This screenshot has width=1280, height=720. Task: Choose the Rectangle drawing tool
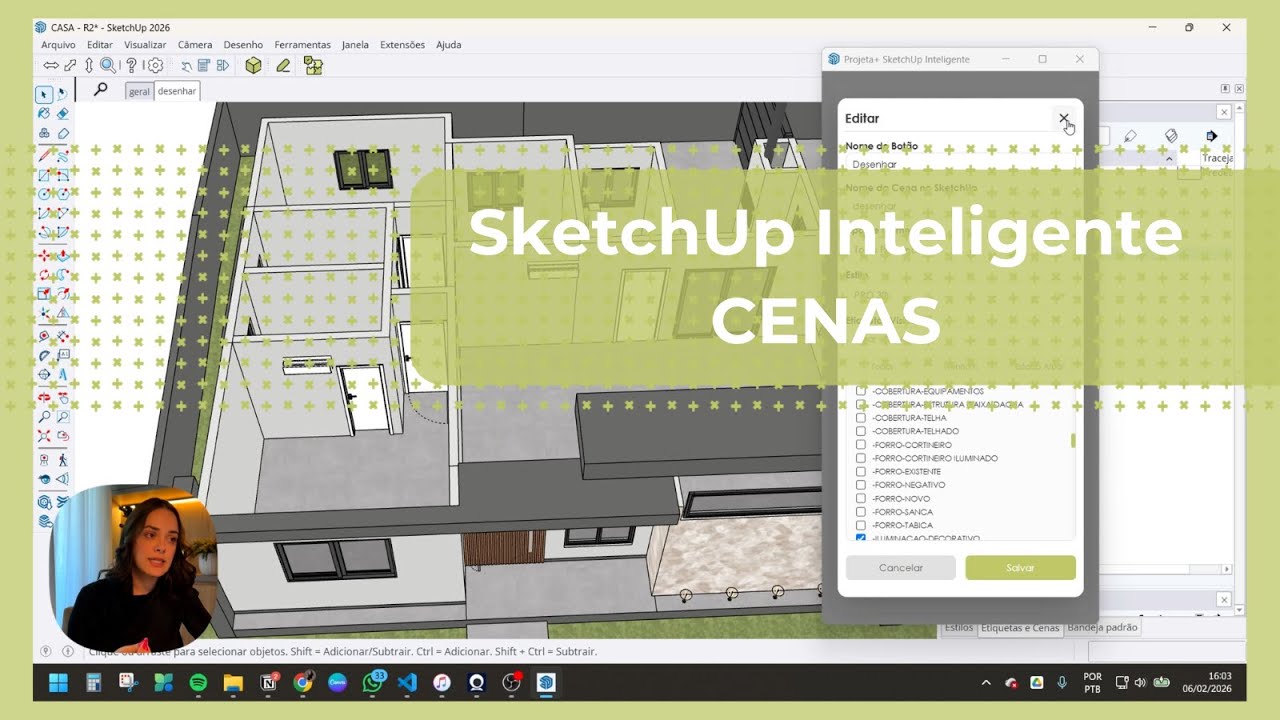point(44,174)
